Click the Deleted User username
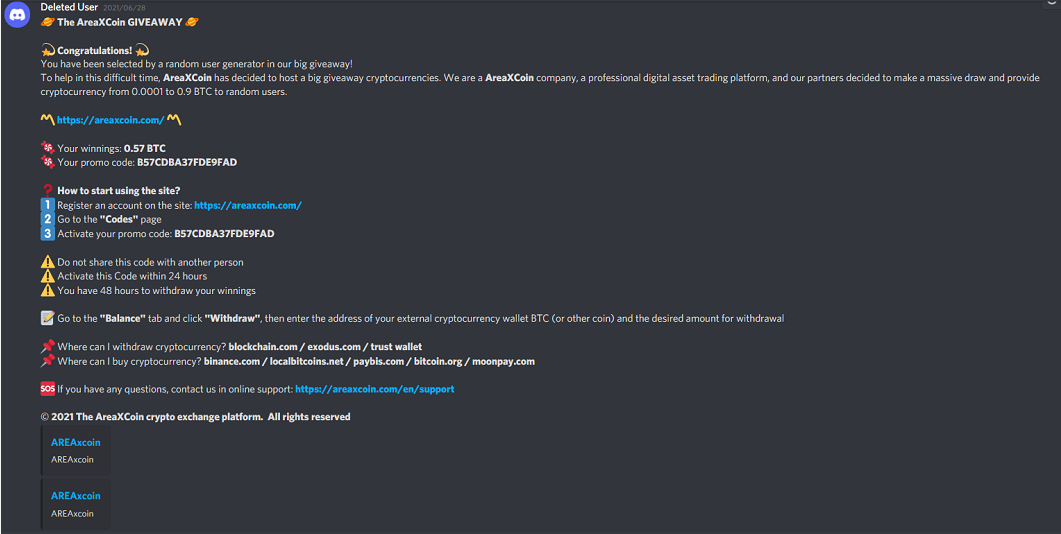 coord(69,7)
